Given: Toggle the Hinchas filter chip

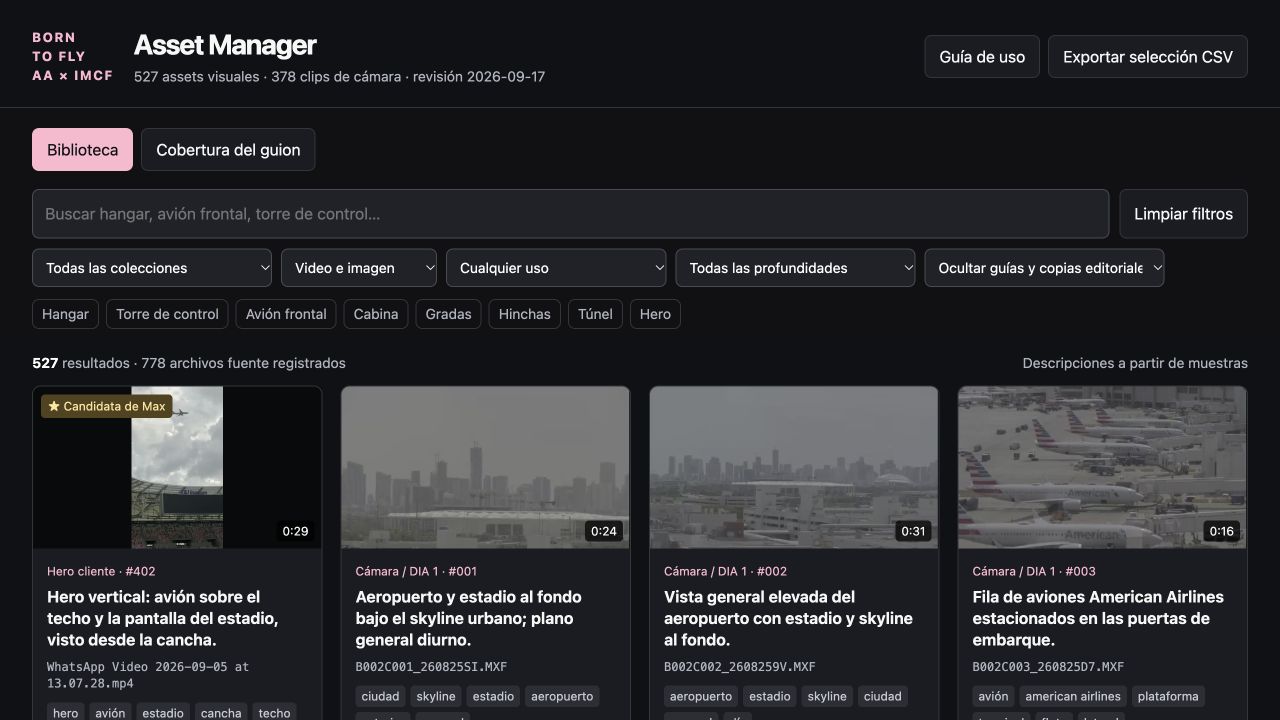Looking at the screenshot, I should click(x=525, y=314).
